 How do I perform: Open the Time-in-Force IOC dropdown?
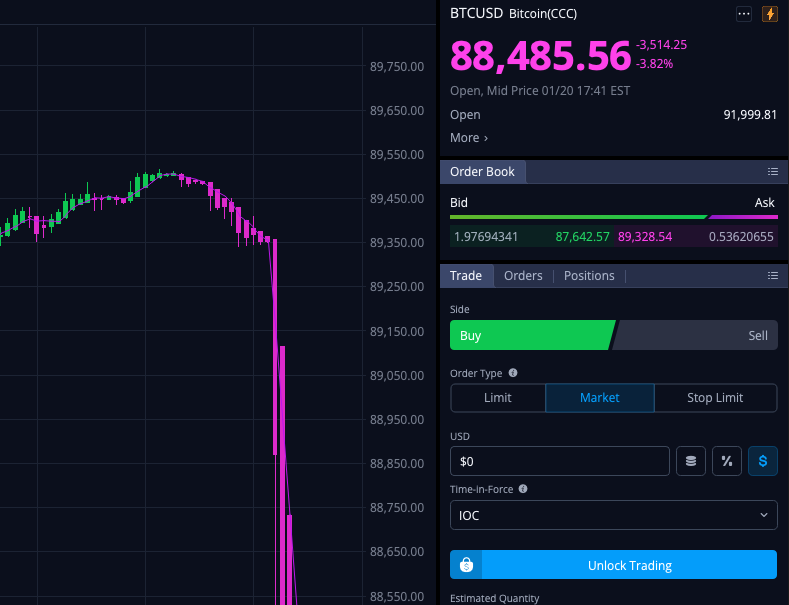(x=613, y=515)
